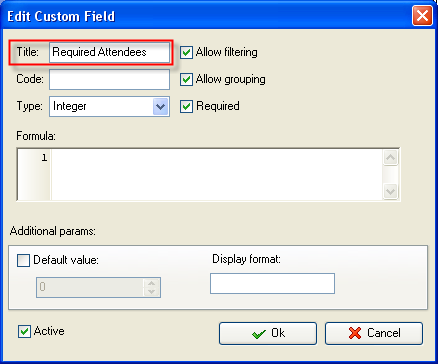Click the Formula scroll up arrow
Screen dimensions: 438x364
coord(390,158)
